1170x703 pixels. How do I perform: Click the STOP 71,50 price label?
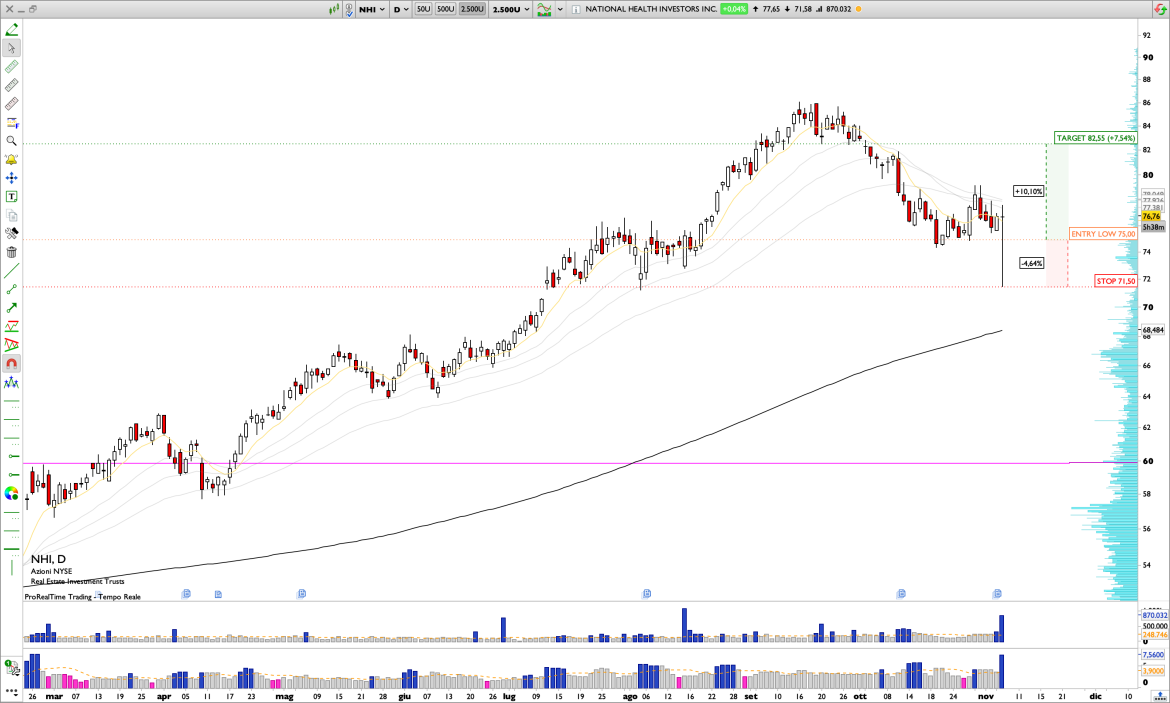(x=1115, y=281)
